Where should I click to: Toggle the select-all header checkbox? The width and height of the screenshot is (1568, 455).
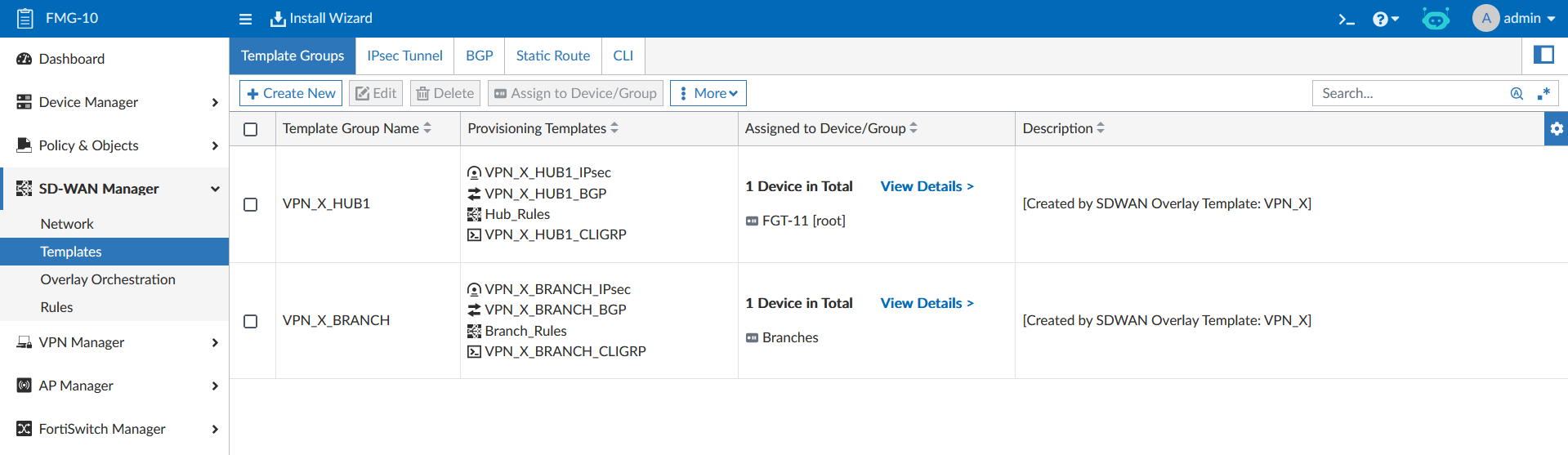pyautogui.click(x=251, y=129)
